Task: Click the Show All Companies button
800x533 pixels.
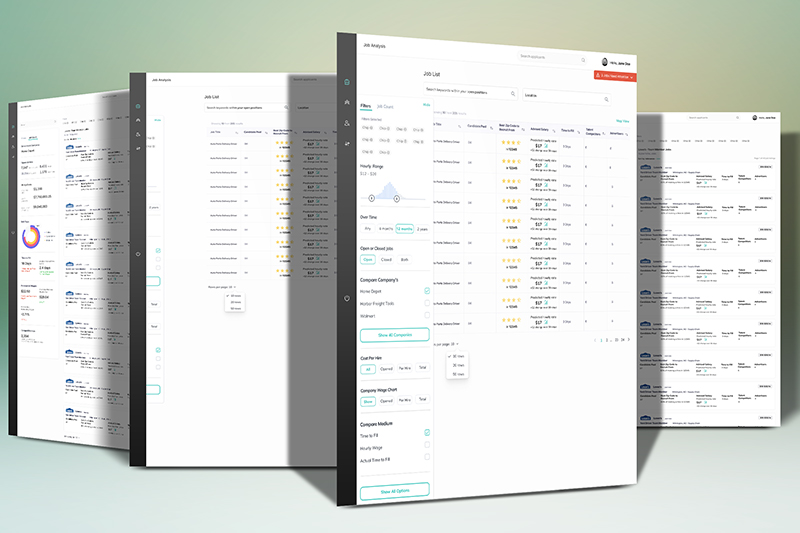Action: (394, 335)
